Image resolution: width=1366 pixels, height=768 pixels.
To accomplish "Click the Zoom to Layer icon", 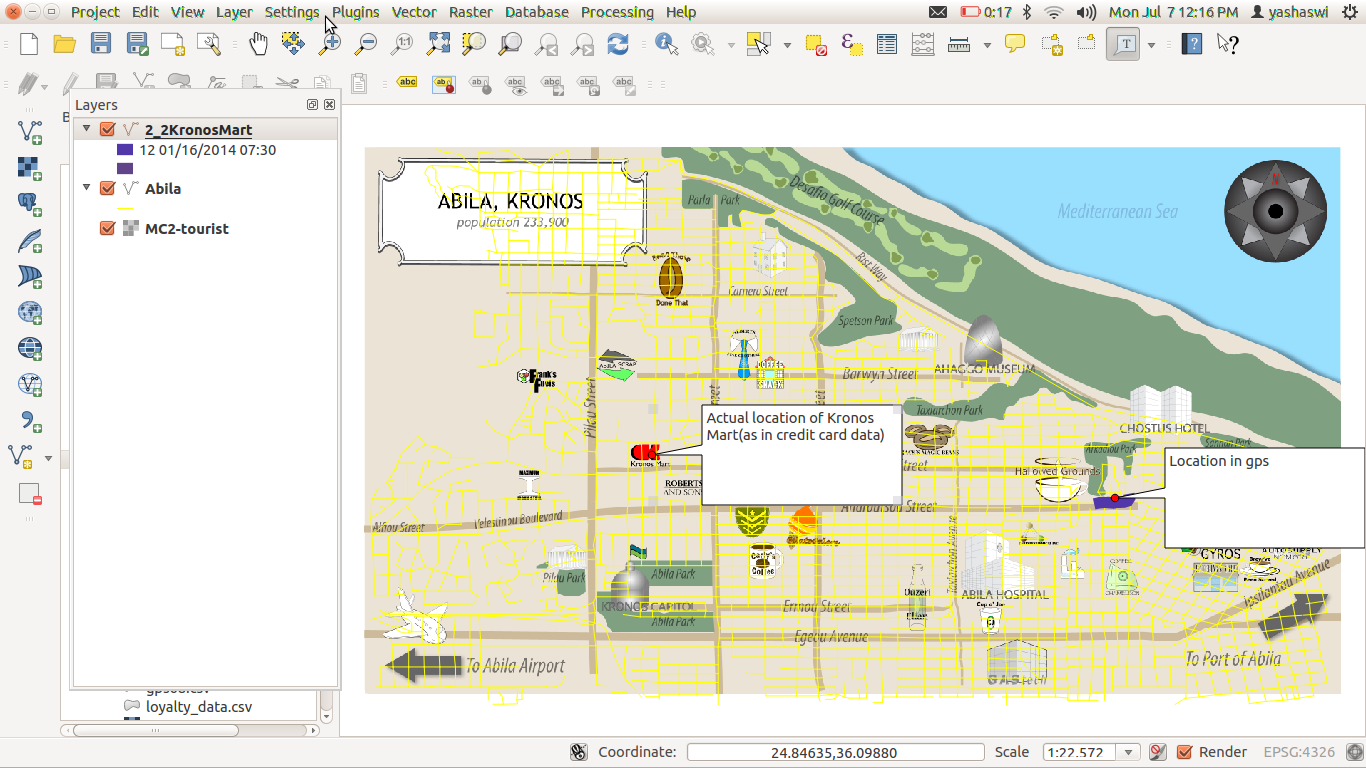I will click(x=510, y=44).
